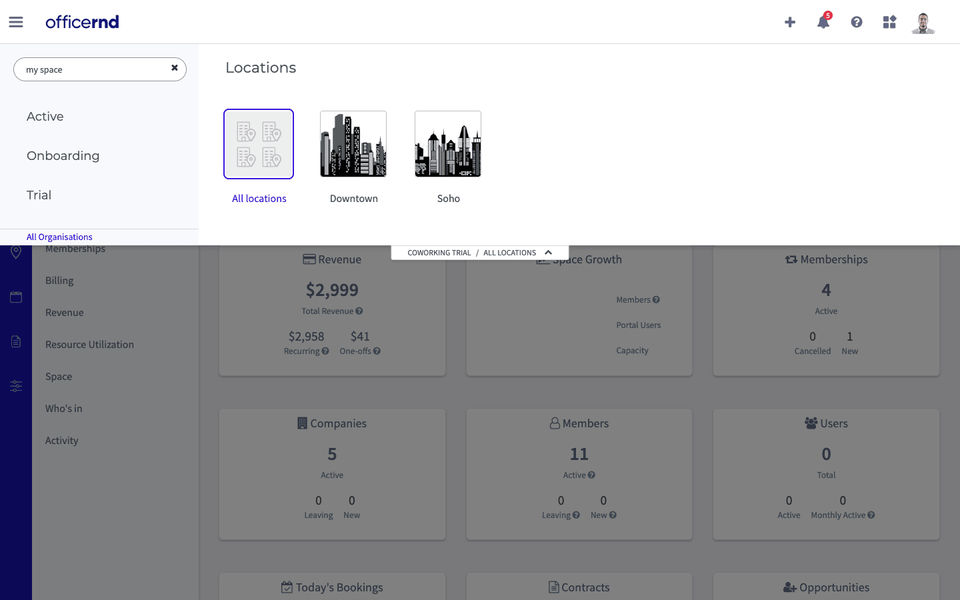This screenshot has height=600, width=960.
Task: Open the user profile avatar
Action: (923, 23)
